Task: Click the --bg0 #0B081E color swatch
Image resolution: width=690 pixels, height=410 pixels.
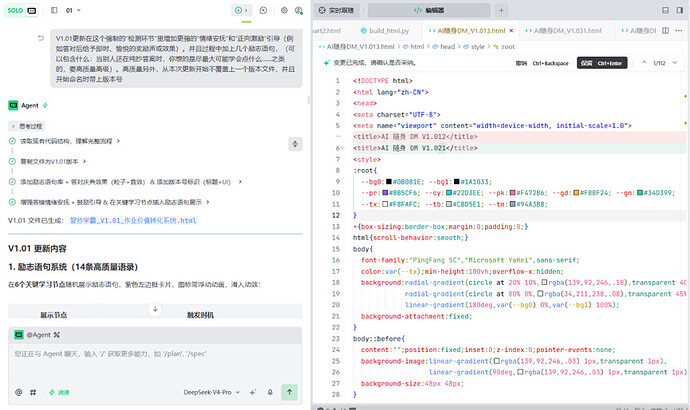Action: (389, 182)
